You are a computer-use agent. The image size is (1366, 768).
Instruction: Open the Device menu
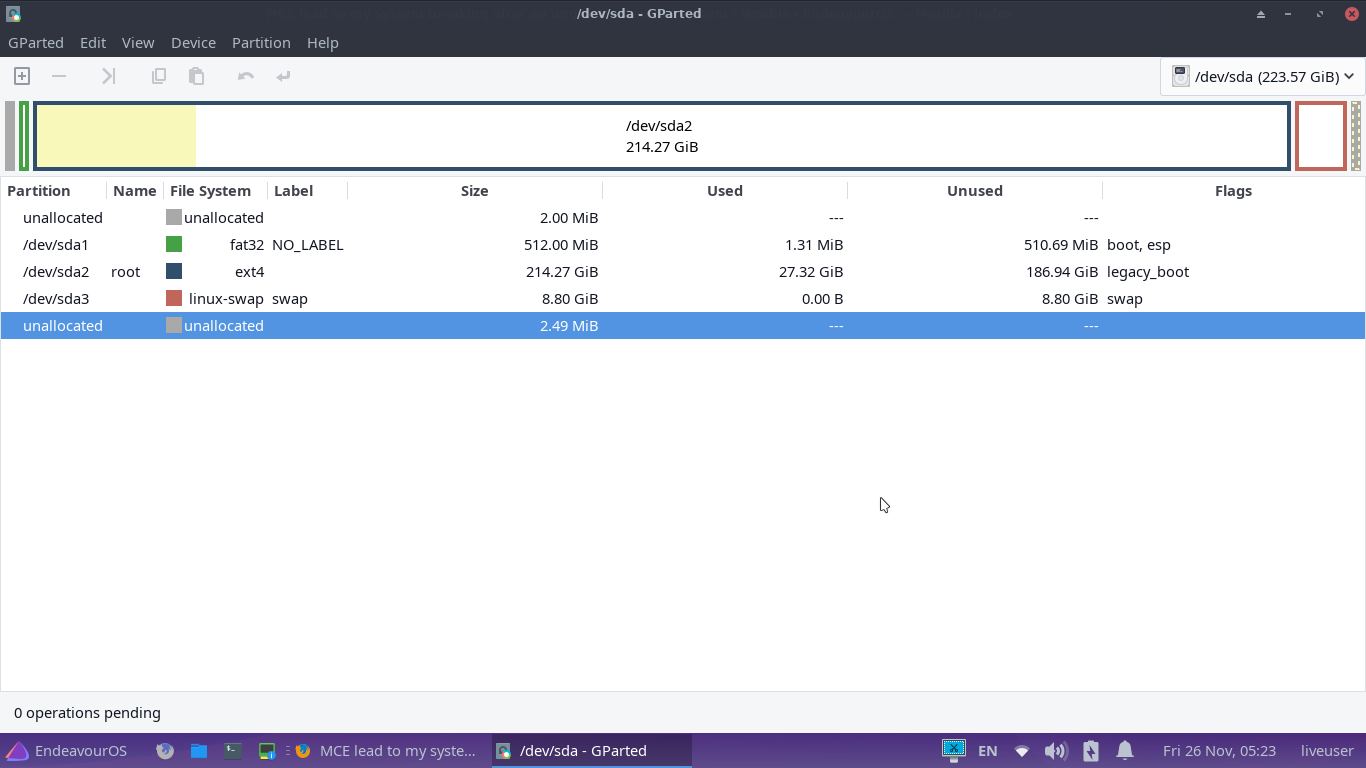click(193, 43)
